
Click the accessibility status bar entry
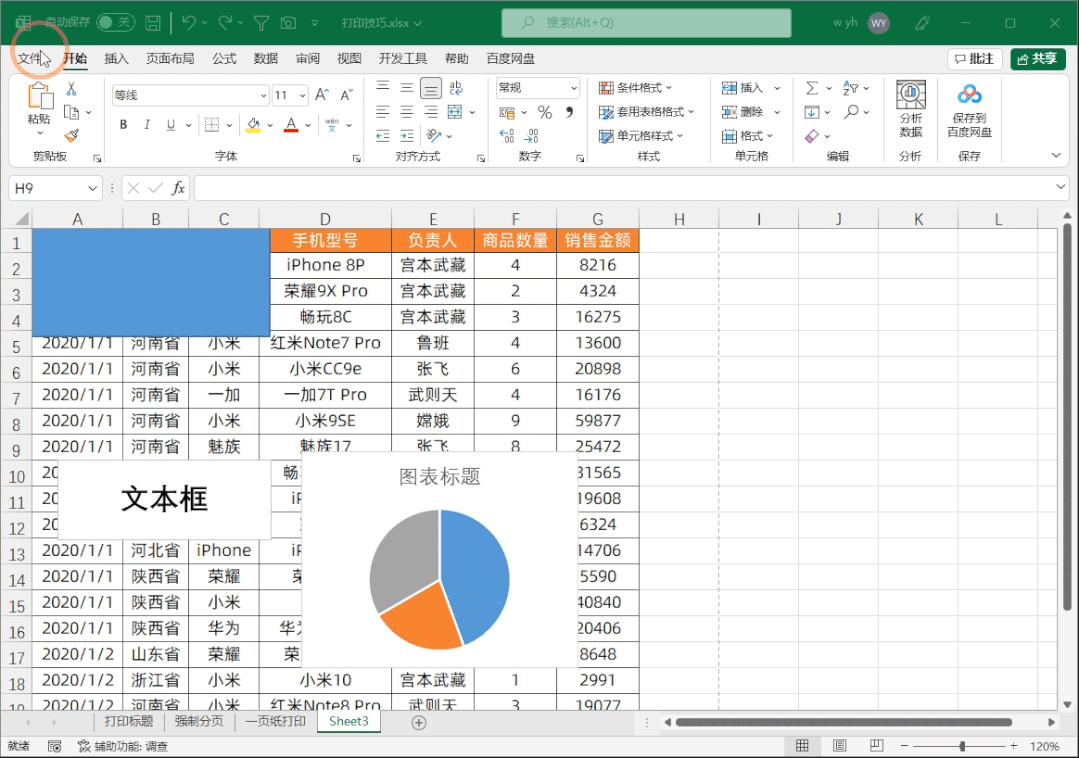[122, 746]
